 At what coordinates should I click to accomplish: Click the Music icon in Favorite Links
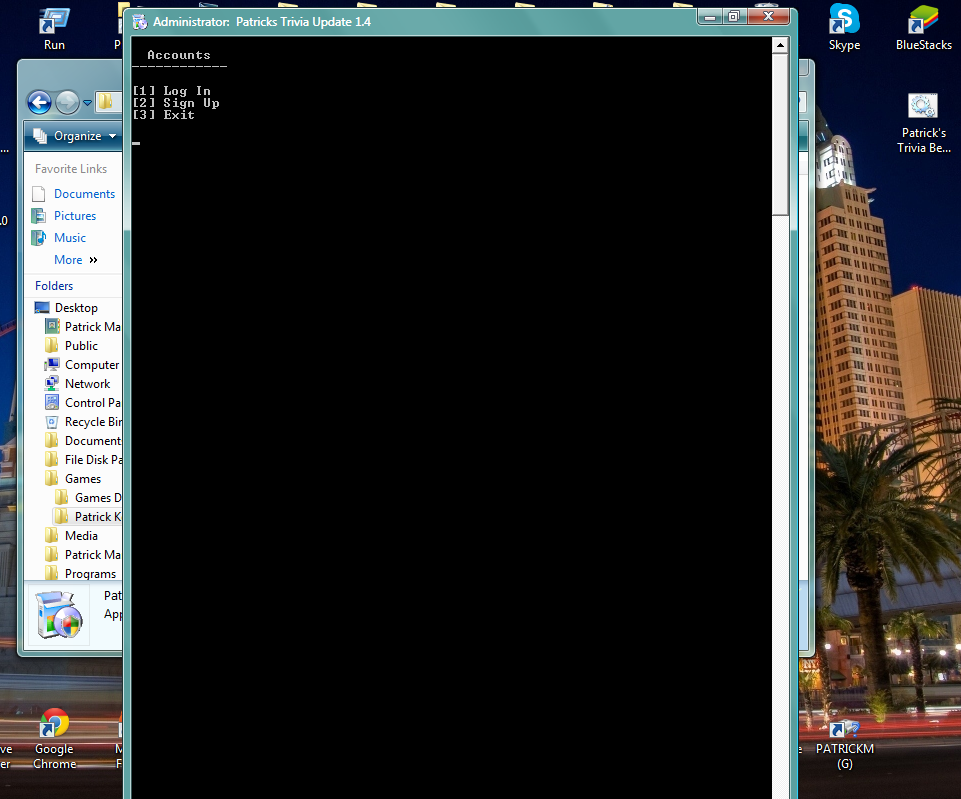(x=39, y=238)
